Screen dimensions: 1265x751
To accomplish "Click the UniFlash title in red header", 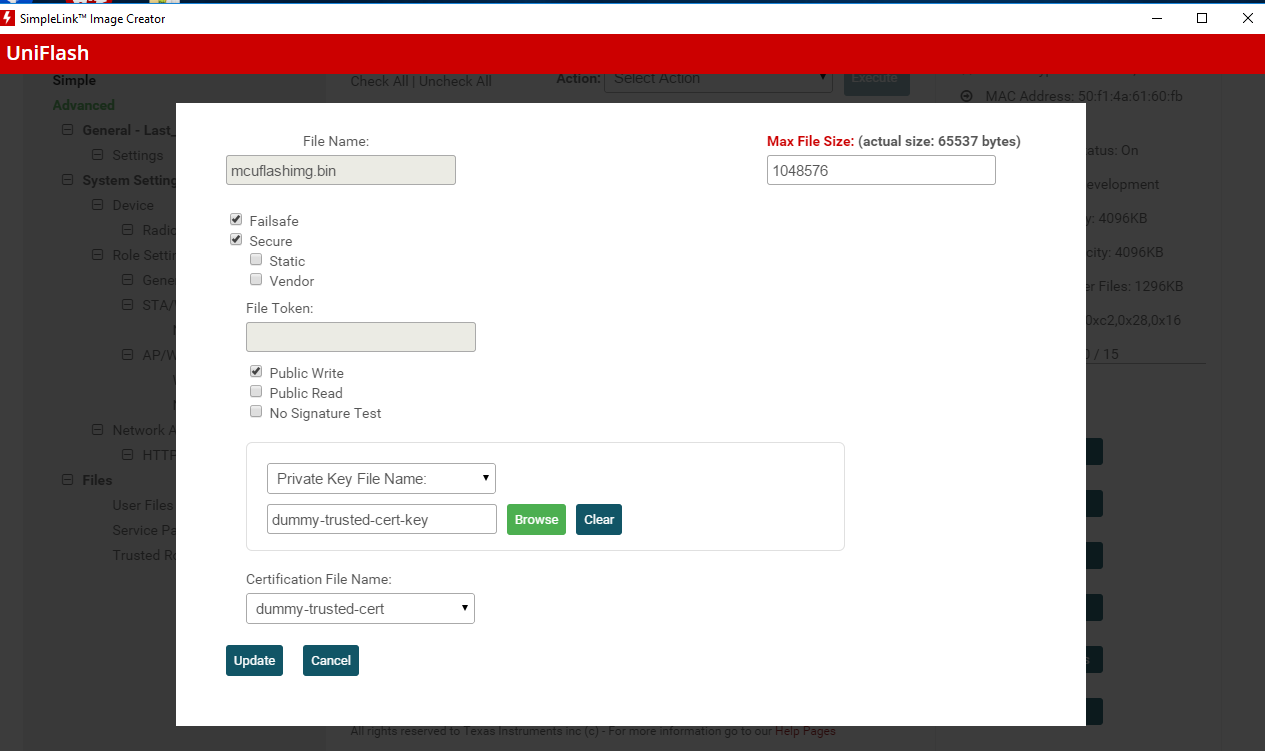I will tap(47, 54).
